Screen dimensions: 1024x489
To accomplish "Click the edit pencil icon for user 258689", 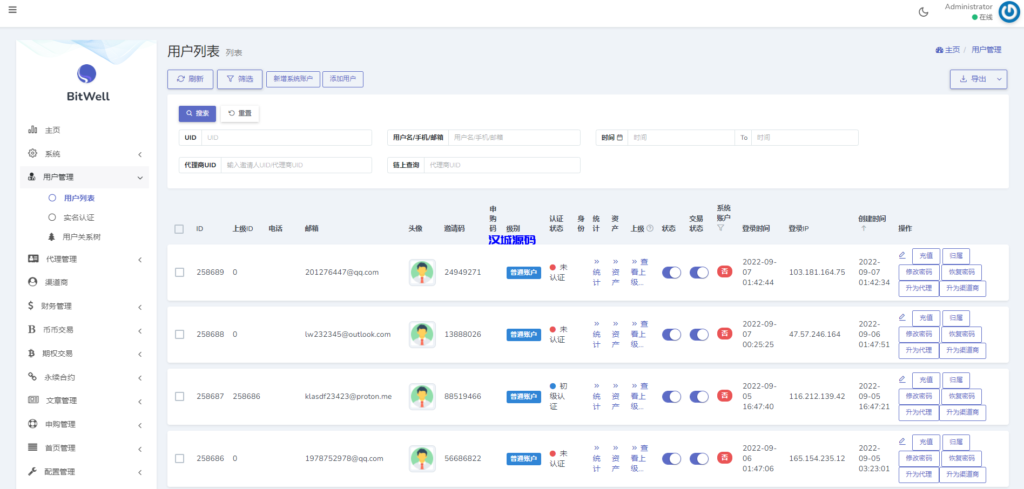I will [902, 255].
